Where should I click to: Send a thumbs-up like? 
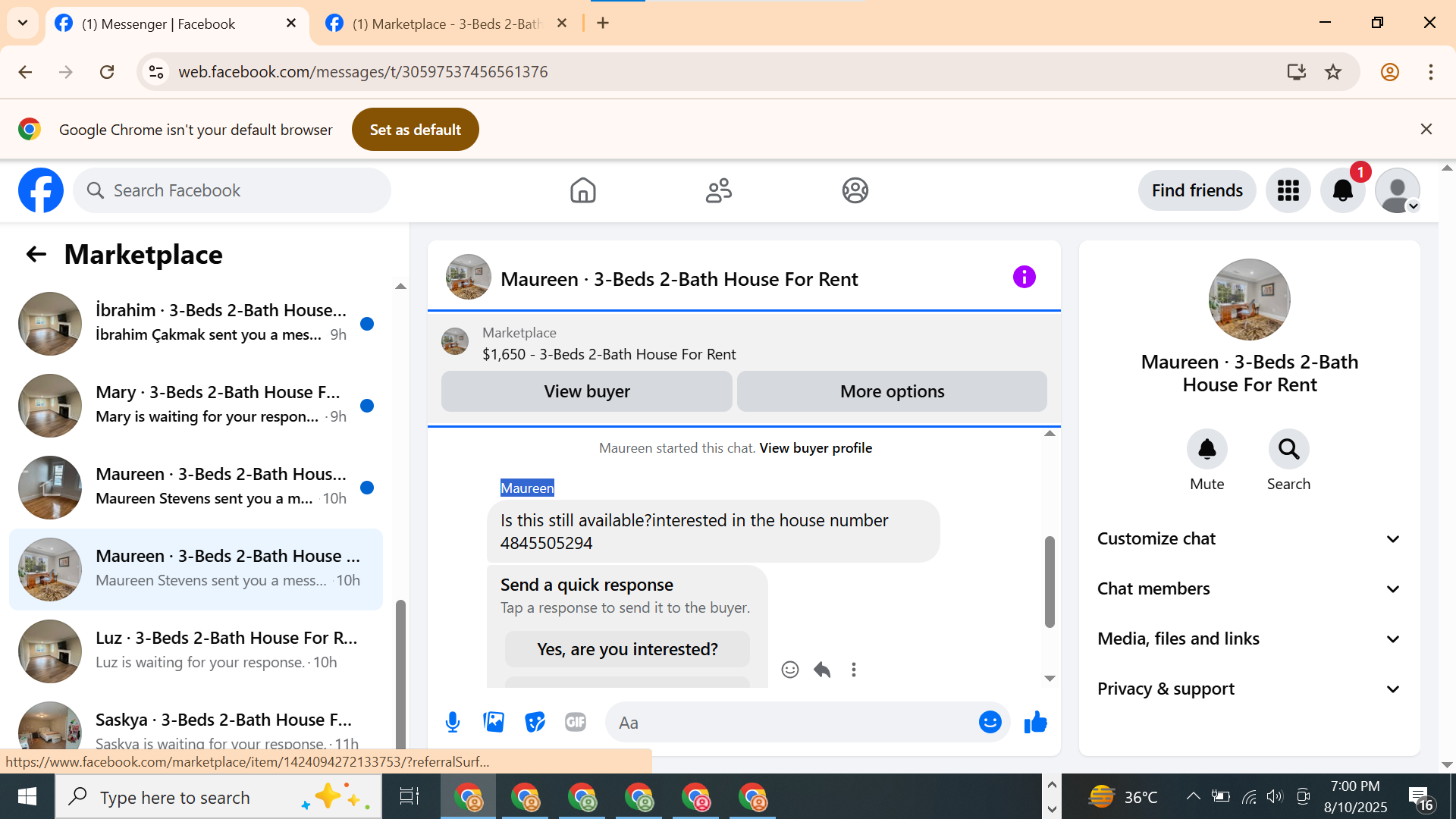point(1035,722)
